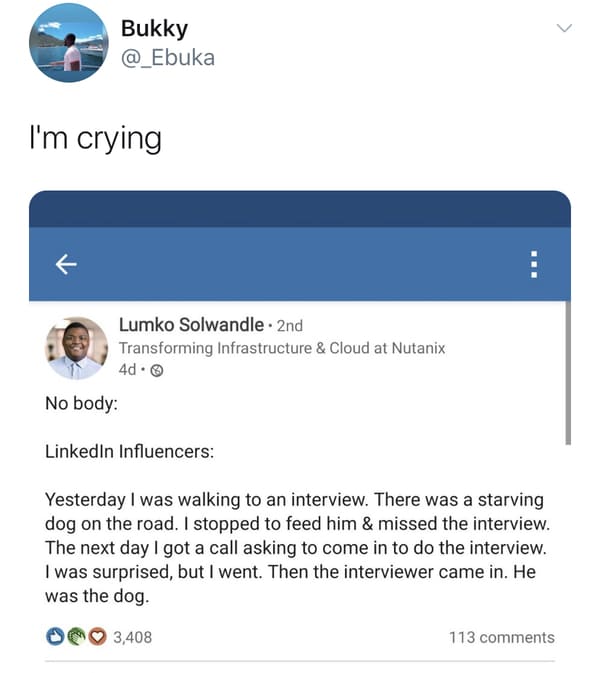Click the Nutanix headline text
The height and width of the screenshot is (673, 600).
pos(282,348)
